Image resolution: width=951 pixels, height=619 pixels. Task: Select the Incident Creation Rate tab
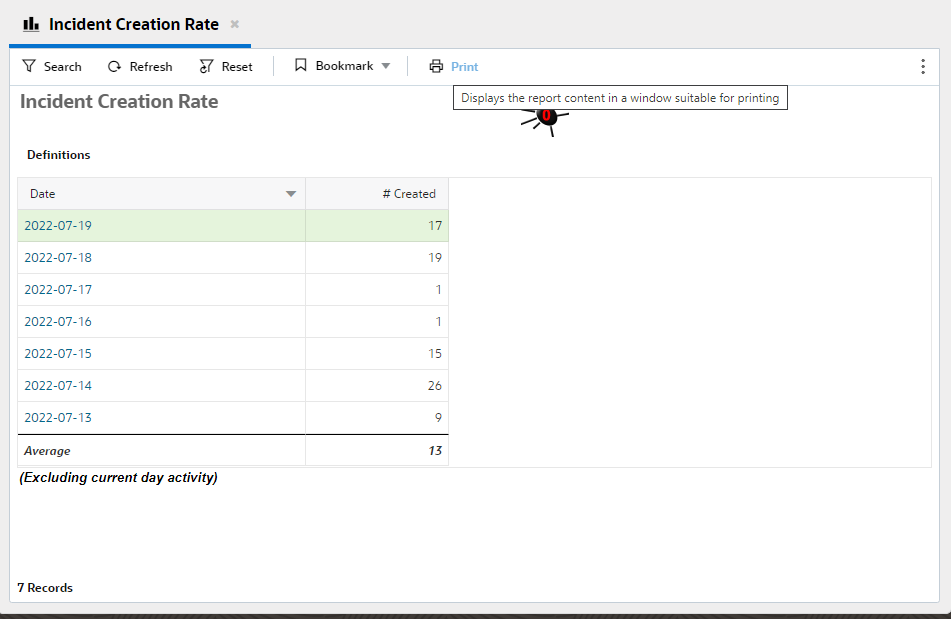click(x=133, y=24)
